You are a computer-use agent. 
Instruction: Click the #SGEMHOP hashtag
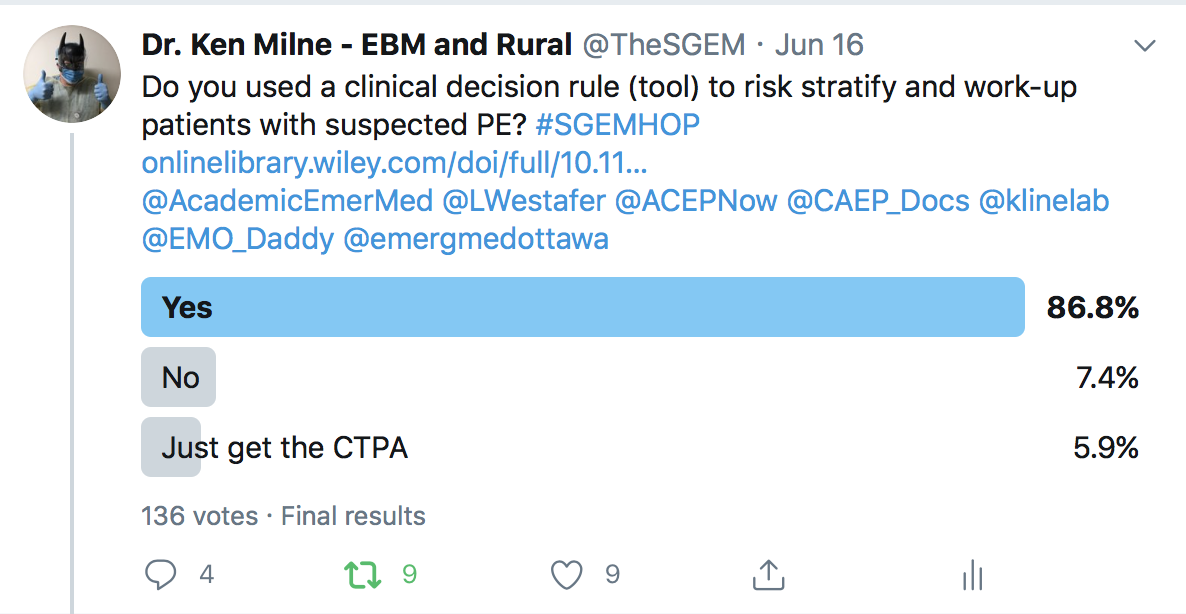point(617,125)
